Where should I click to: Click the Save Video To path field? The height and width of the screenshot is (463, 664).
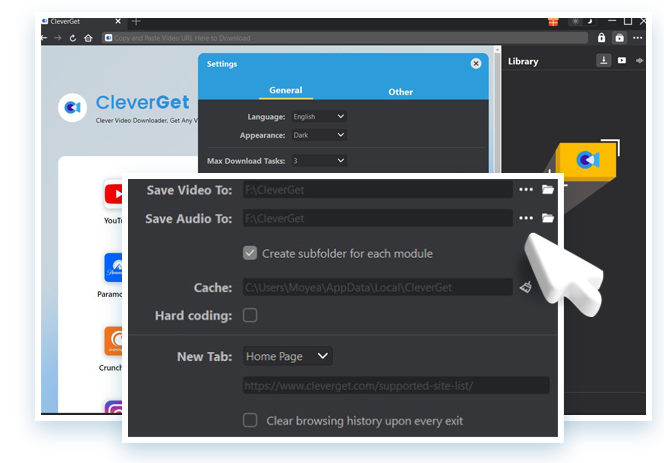(x=378, y=190)
